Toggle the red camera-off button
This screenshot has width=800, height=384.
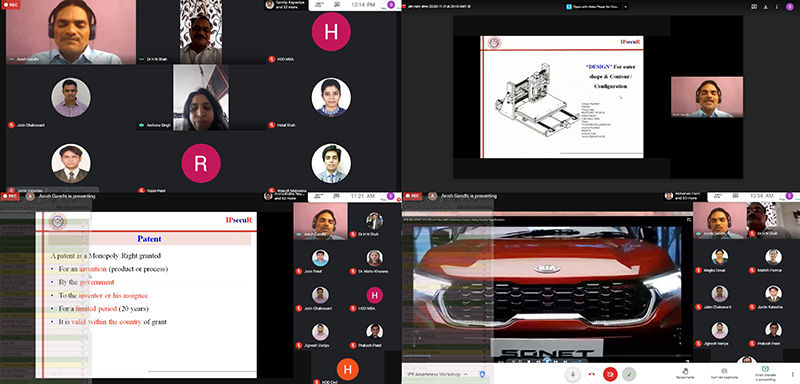click(x=610, y=374)
